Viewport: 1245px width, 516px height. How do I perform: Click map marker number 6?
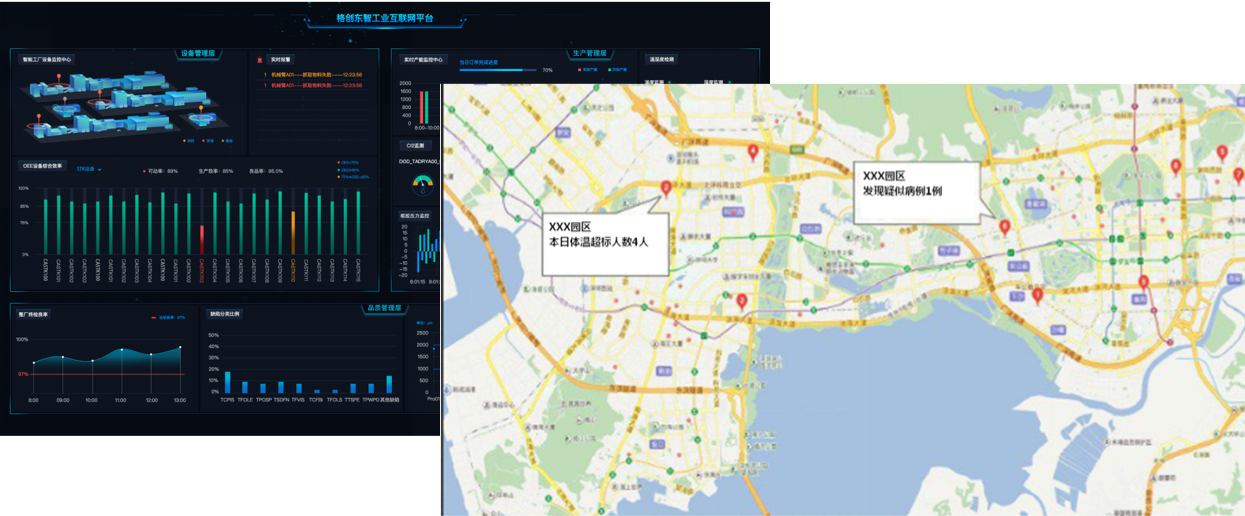[1005, 228]
